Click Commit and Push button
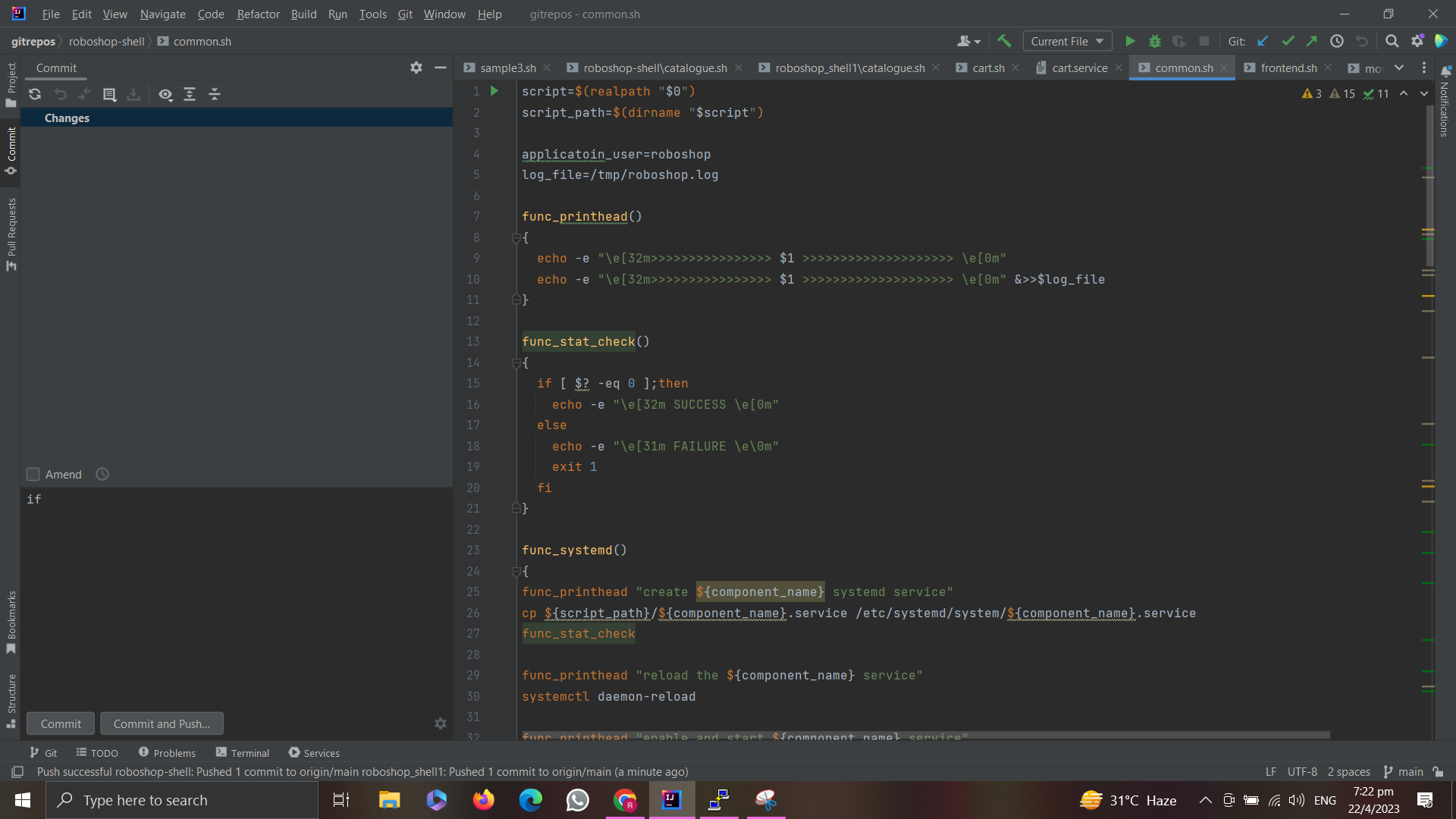The height and width of the screenshot is (819, 1456). [162, 723]
